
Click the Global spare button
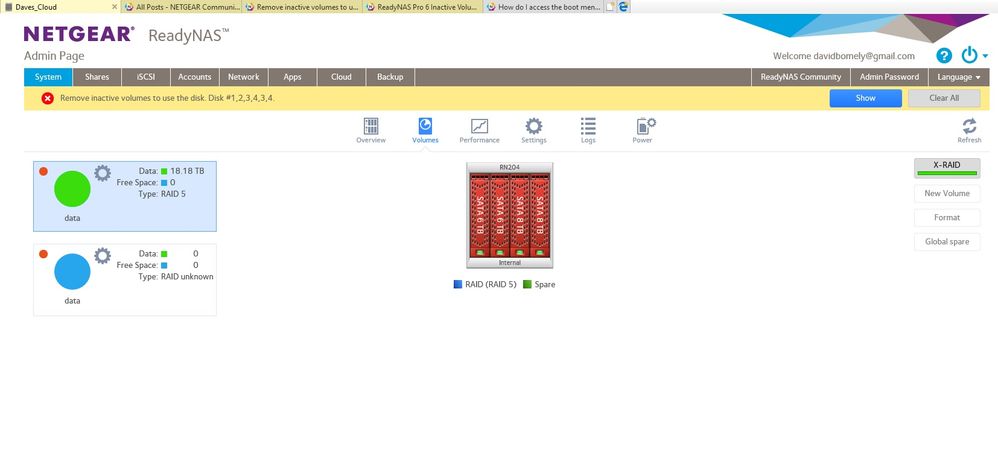pos(947,242)
